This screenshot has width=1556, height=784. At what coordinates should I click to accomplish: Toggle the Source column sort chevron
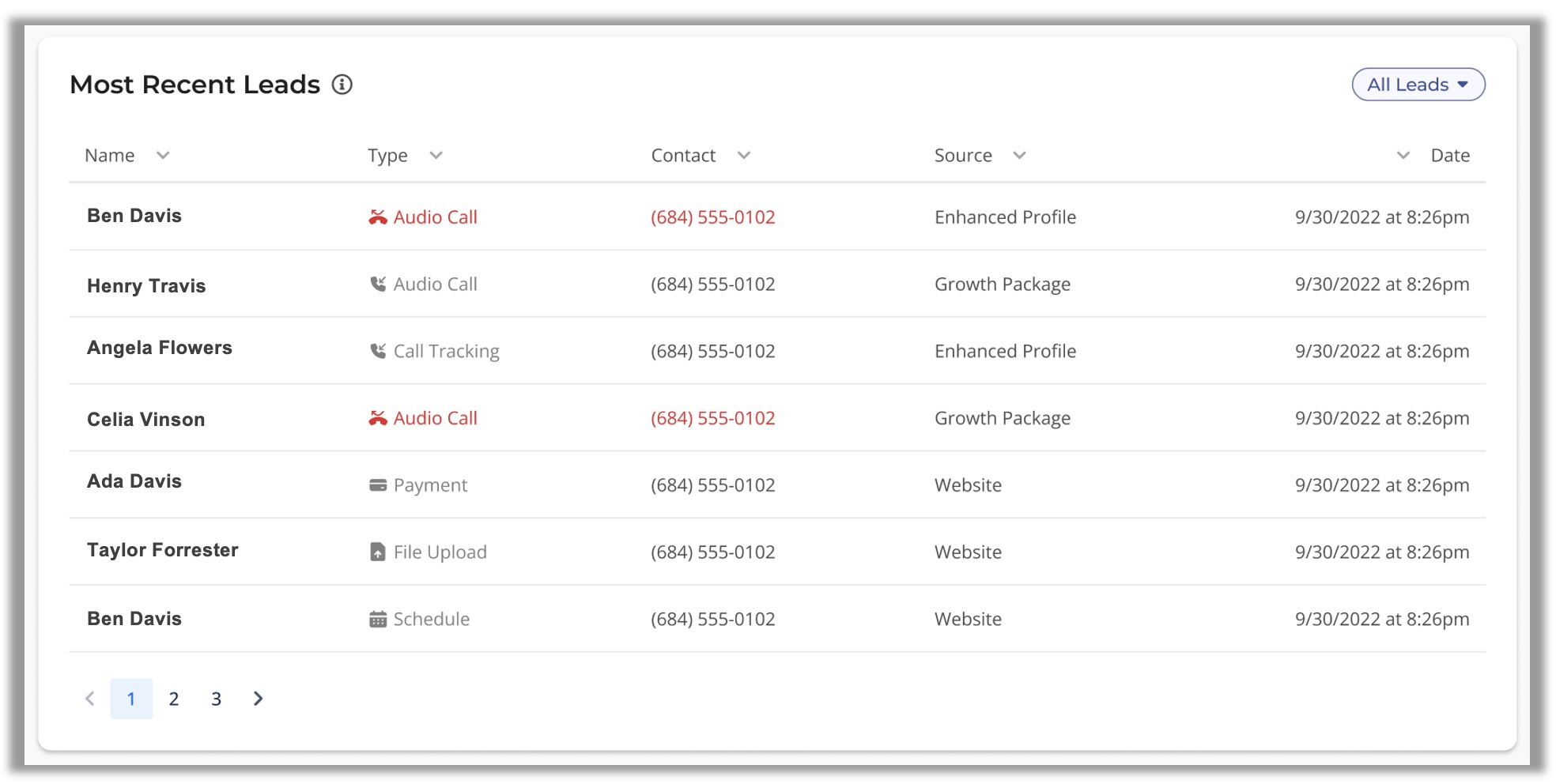[1019, 155]
